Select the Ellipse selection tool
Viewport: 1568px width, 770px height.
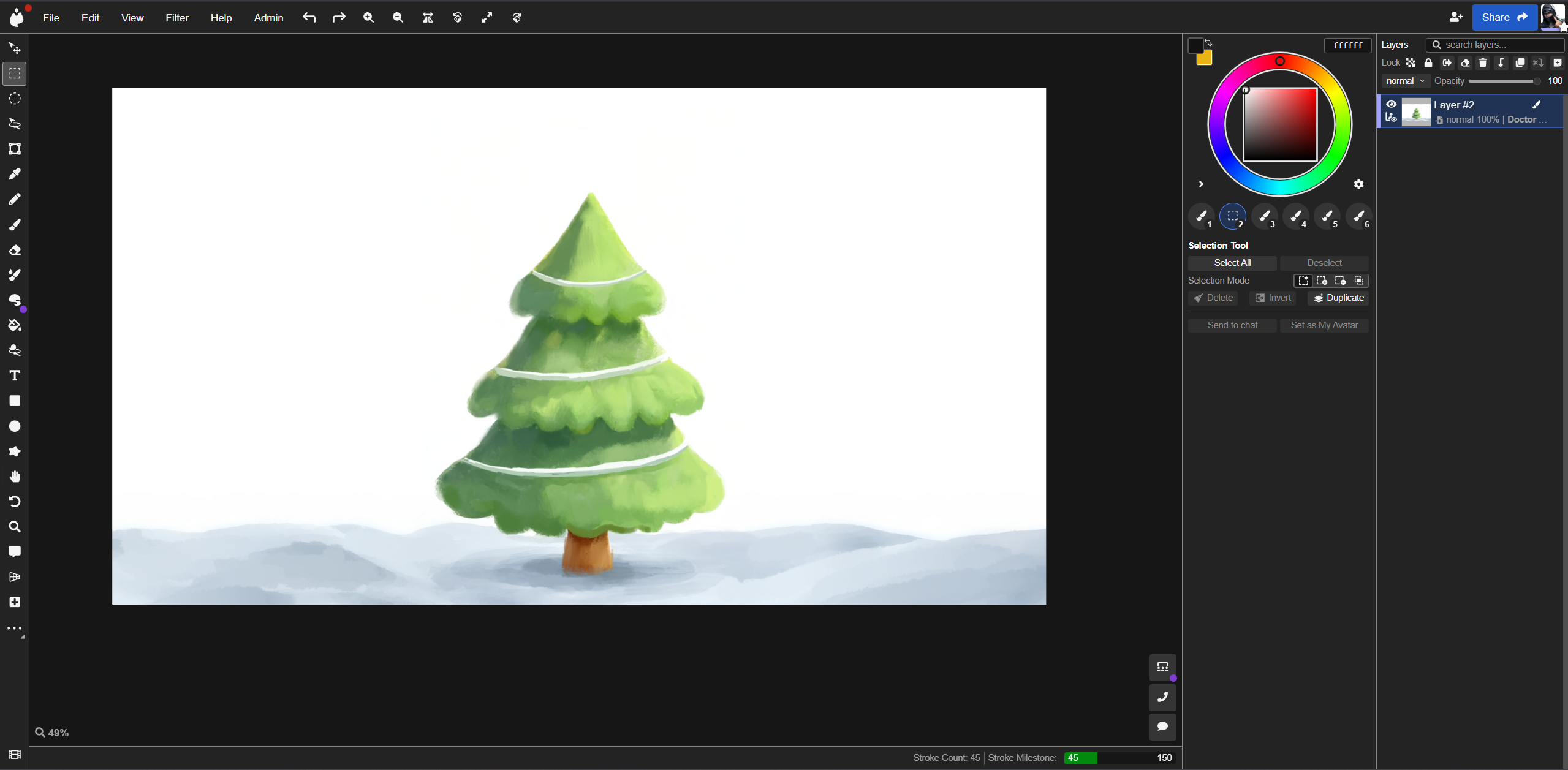15,99
